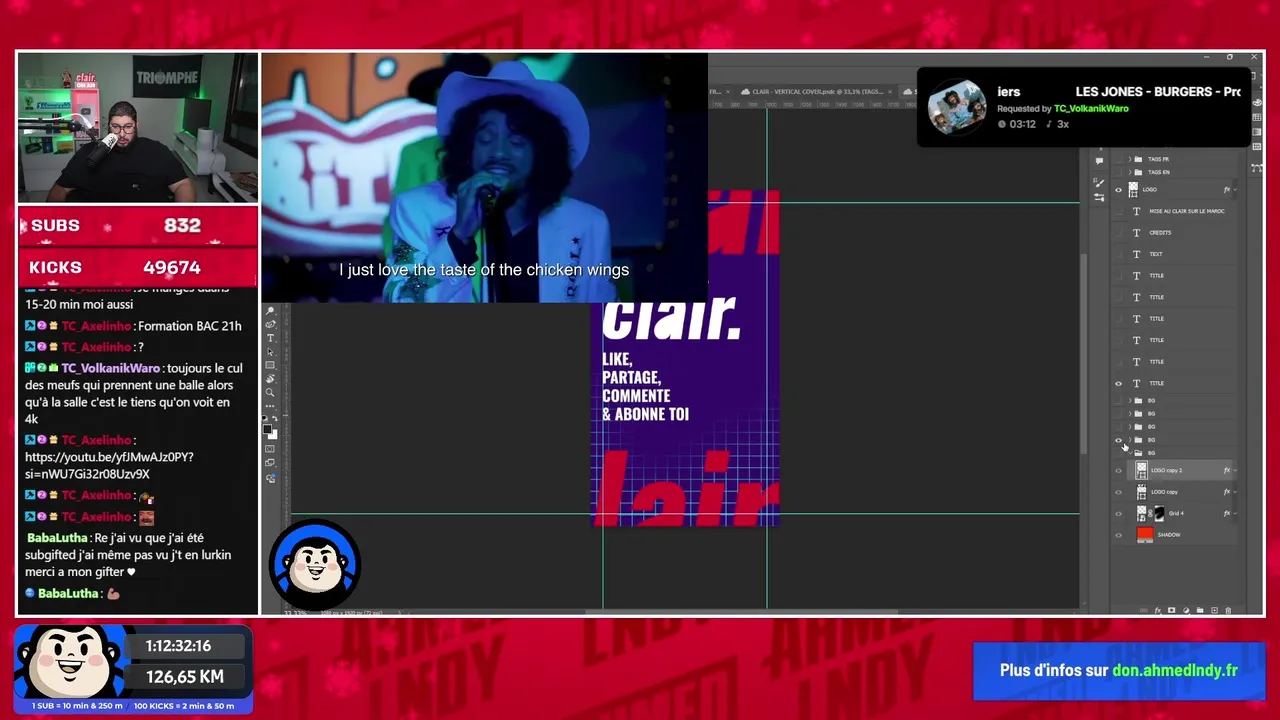The width and height of the screenshot is (1280, 720).
Task: Click the 33,33% zoom value in status bar
Action: coord(295,612)
